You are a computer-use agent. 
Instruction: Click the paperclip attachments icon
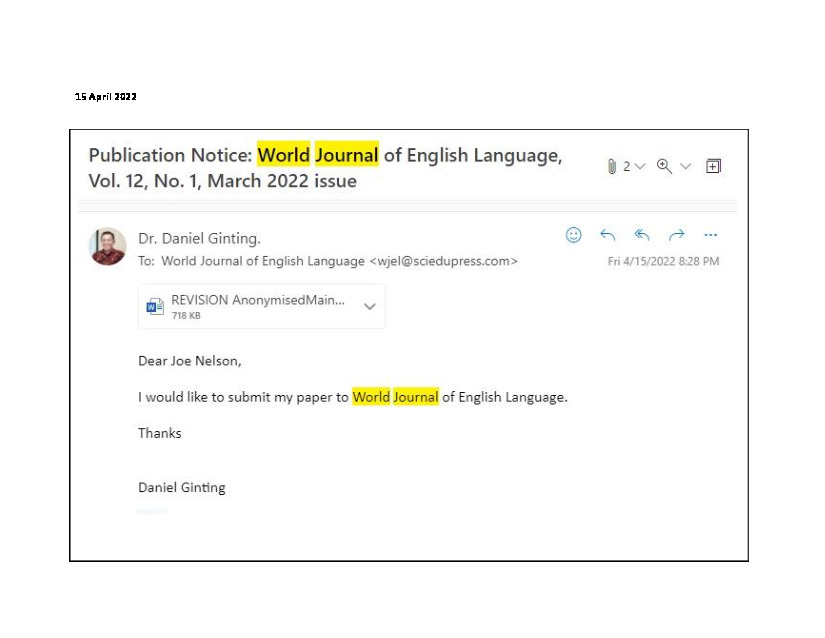[x=611, y=166]
